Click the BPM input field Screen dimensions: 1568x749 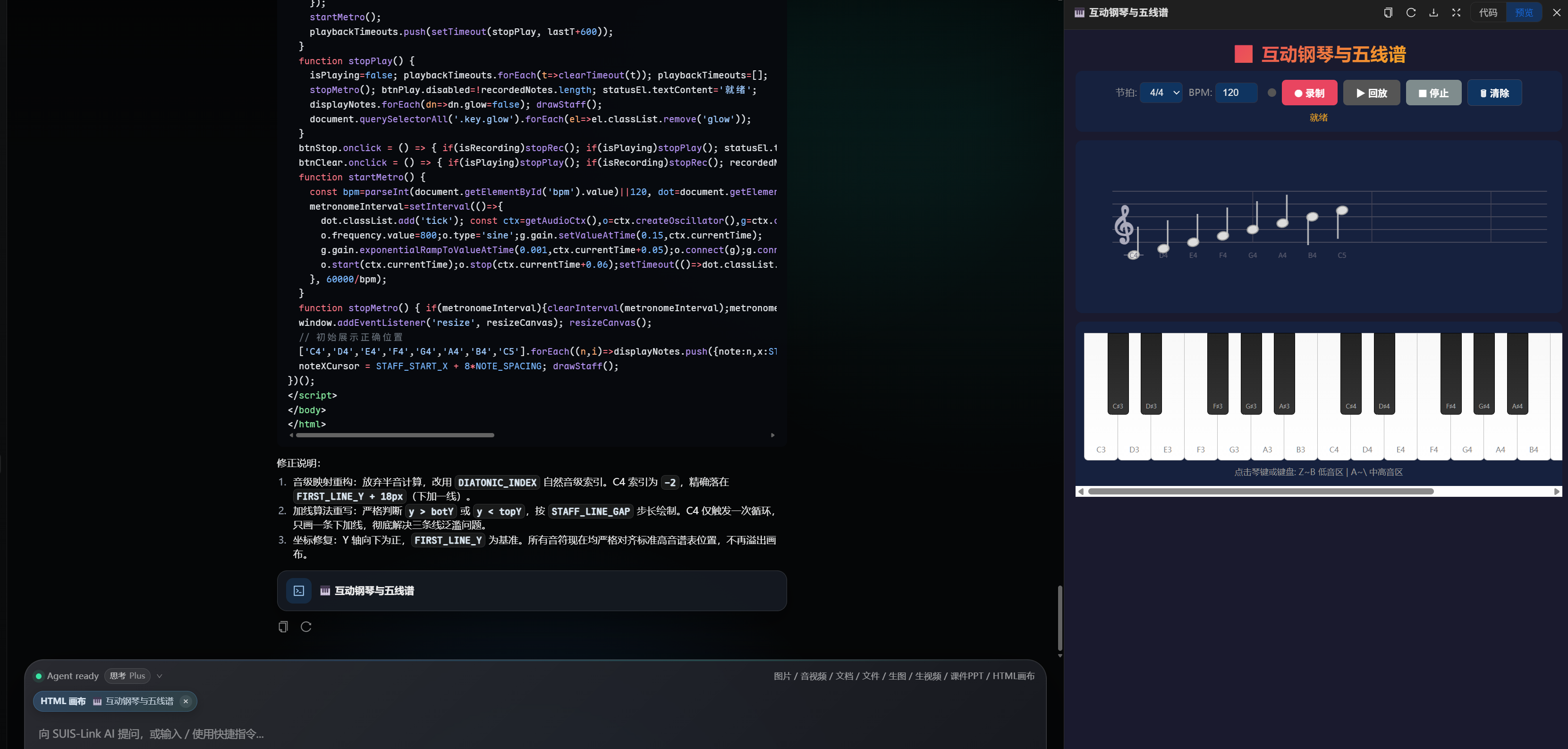[1236, 93]
